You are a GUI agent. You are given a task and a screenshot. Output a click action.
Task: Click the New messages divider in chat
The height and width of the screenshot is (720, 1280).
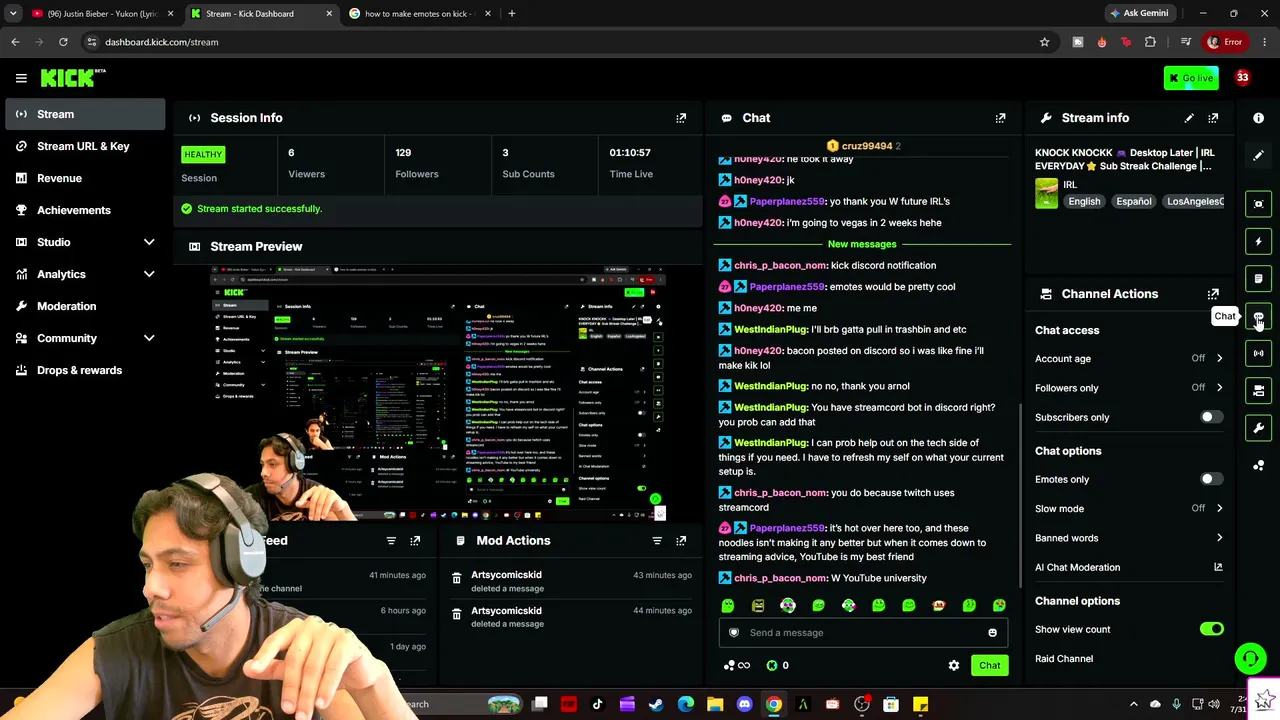(x=862, y=244)
